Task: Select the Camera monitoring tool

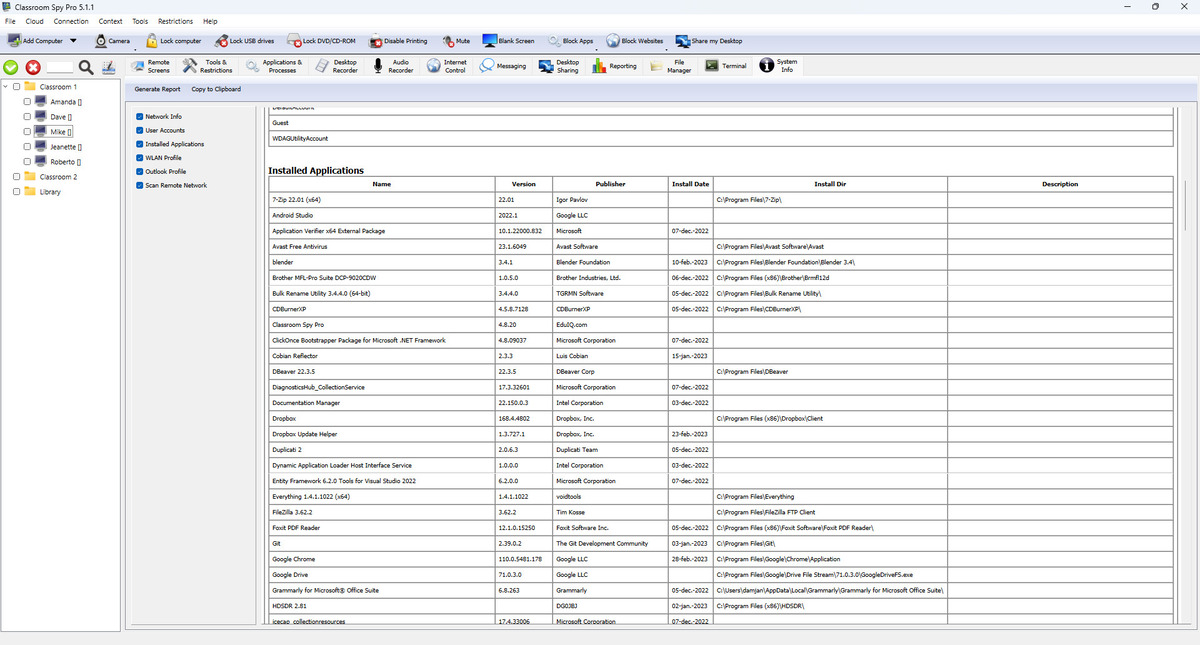Action: [113, 41]
